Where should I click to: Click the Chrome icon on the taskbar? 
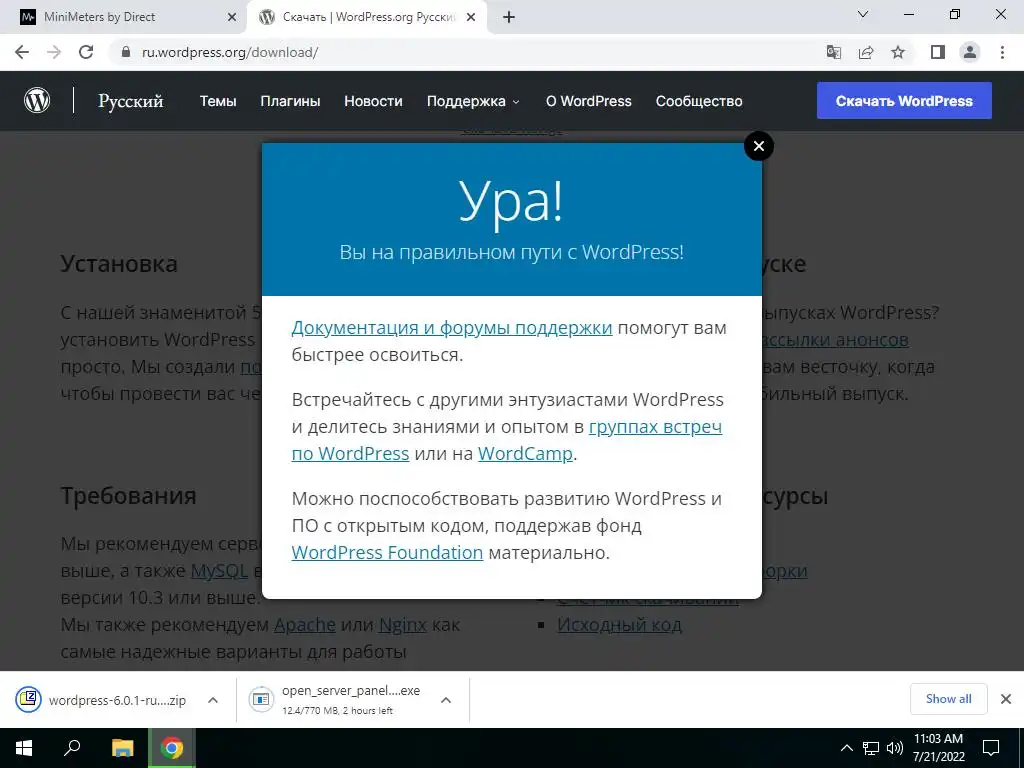[172, 748]
